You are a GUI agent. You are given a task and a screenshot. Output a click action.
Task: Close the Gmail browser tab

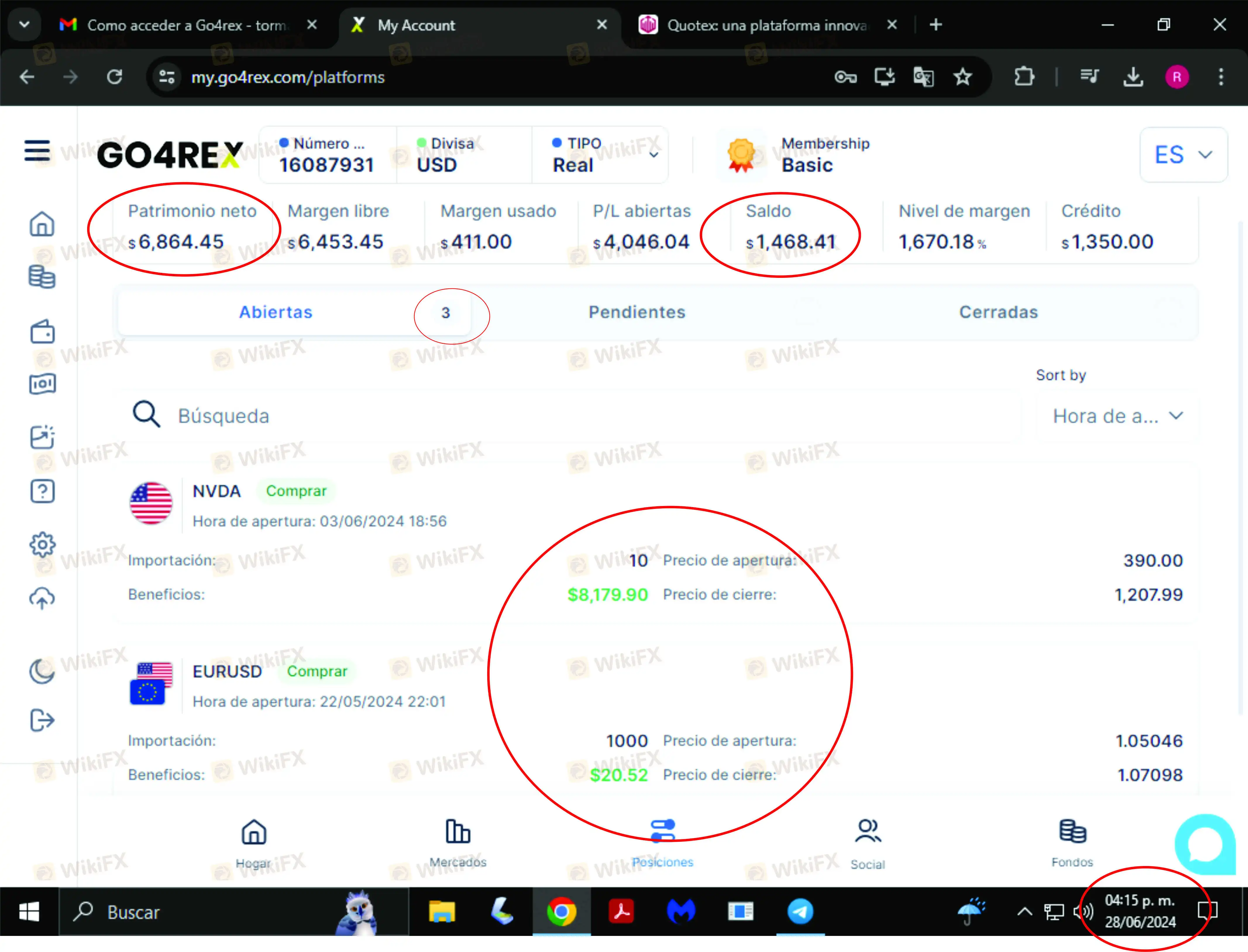pyautogui.click(x=312, y=25)
